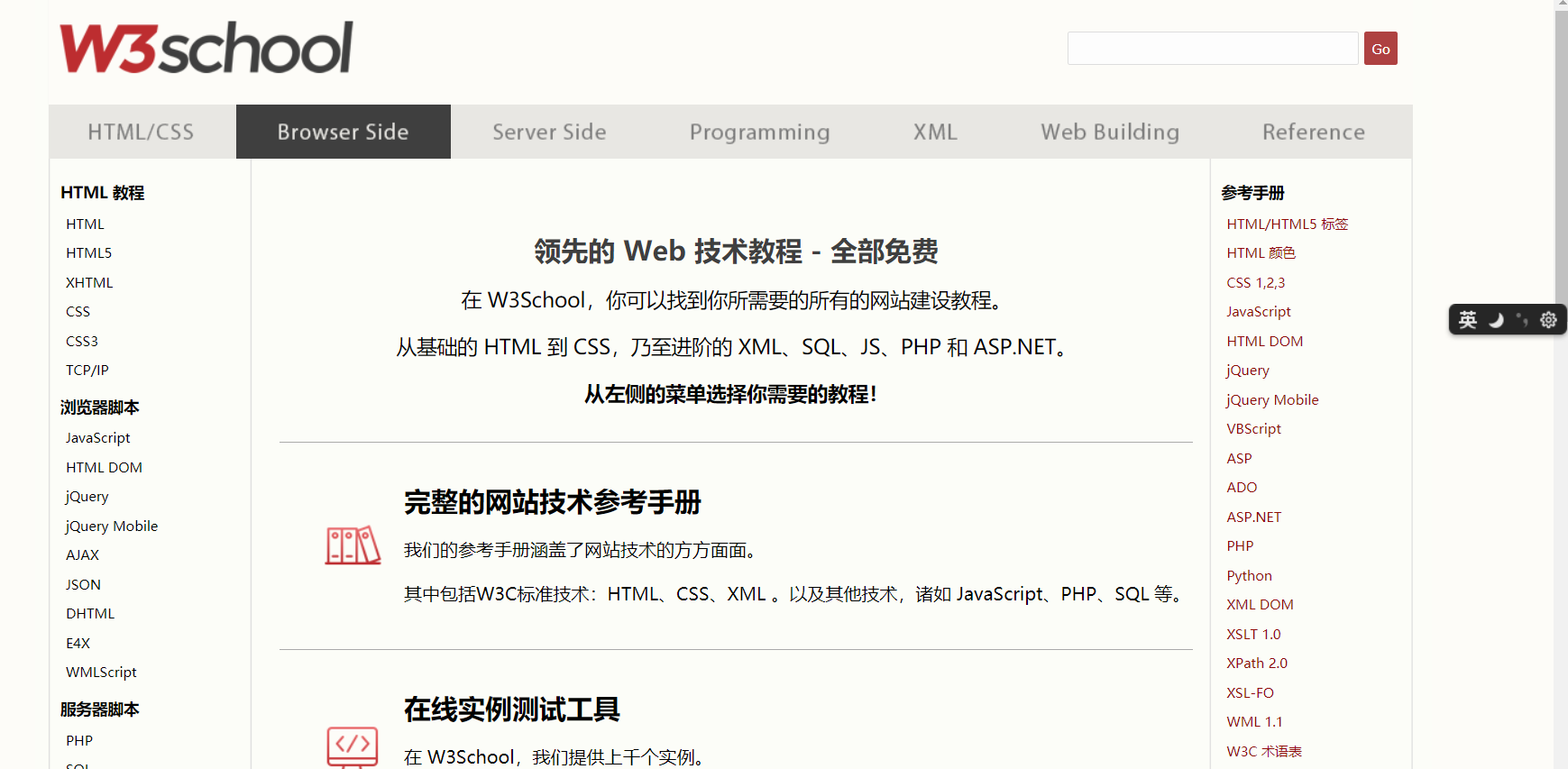Open the DHTML tutorial link
The width and height of the screenshot is (1568, 769).
[x=90, y=614]
